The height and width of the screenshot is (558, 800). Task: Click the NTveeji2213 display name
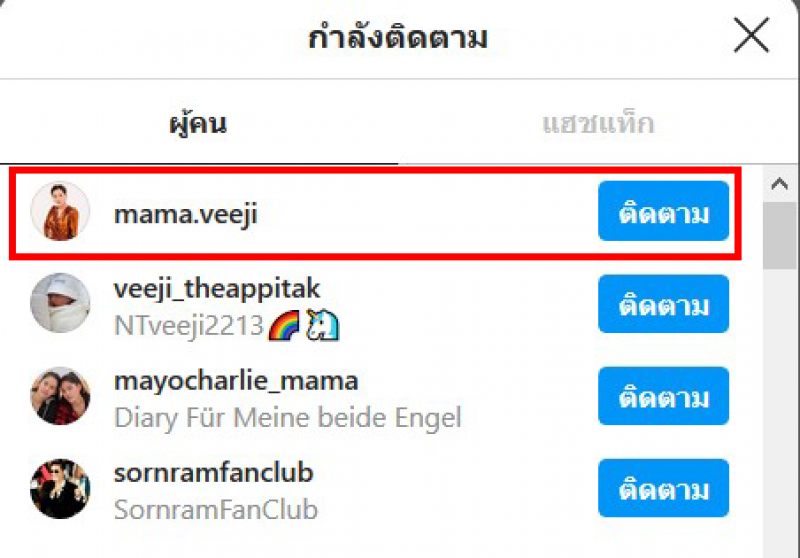coord(189,325)
